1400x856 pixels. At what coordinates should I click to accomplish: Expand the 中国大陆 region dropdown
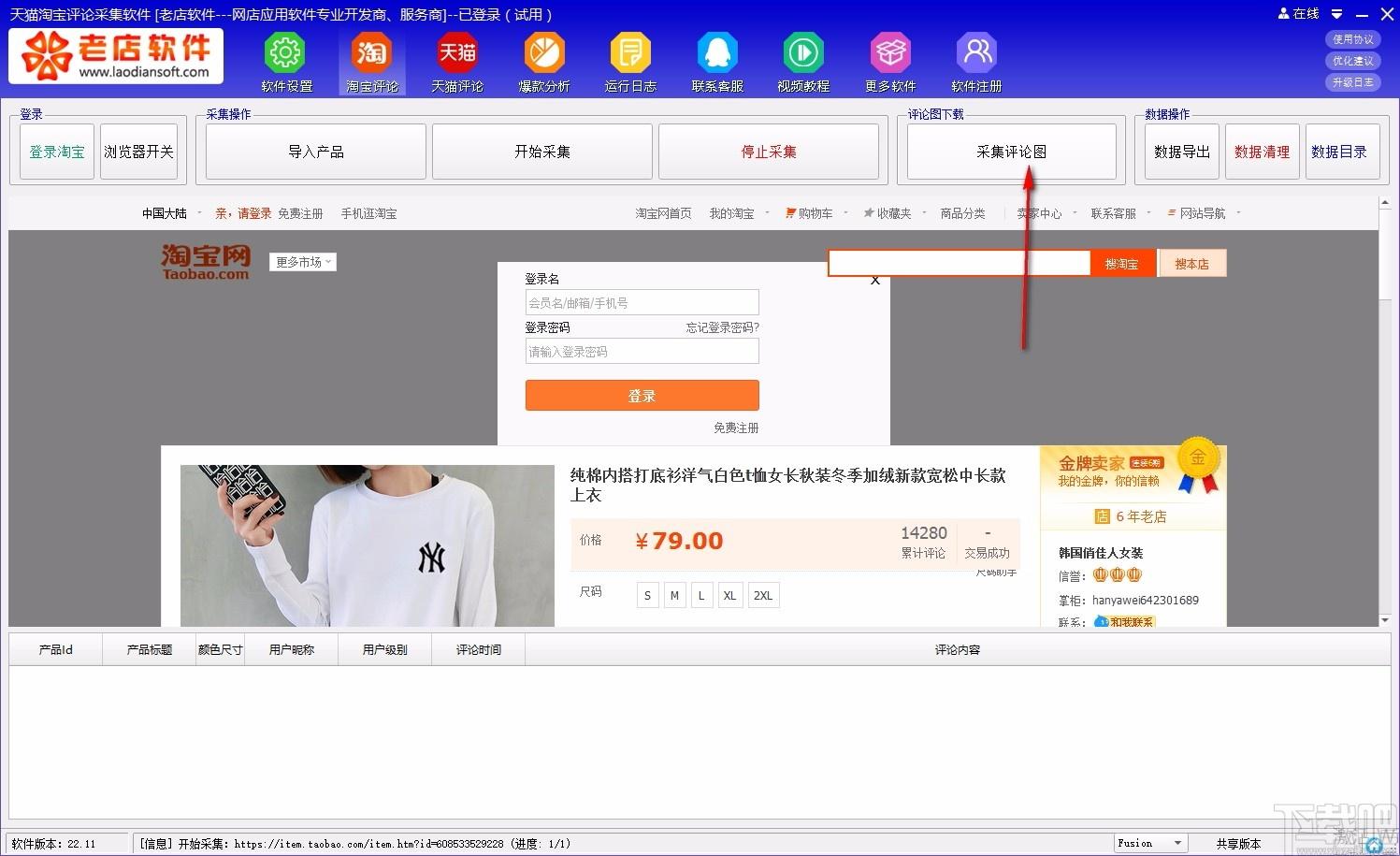[171, 213]
